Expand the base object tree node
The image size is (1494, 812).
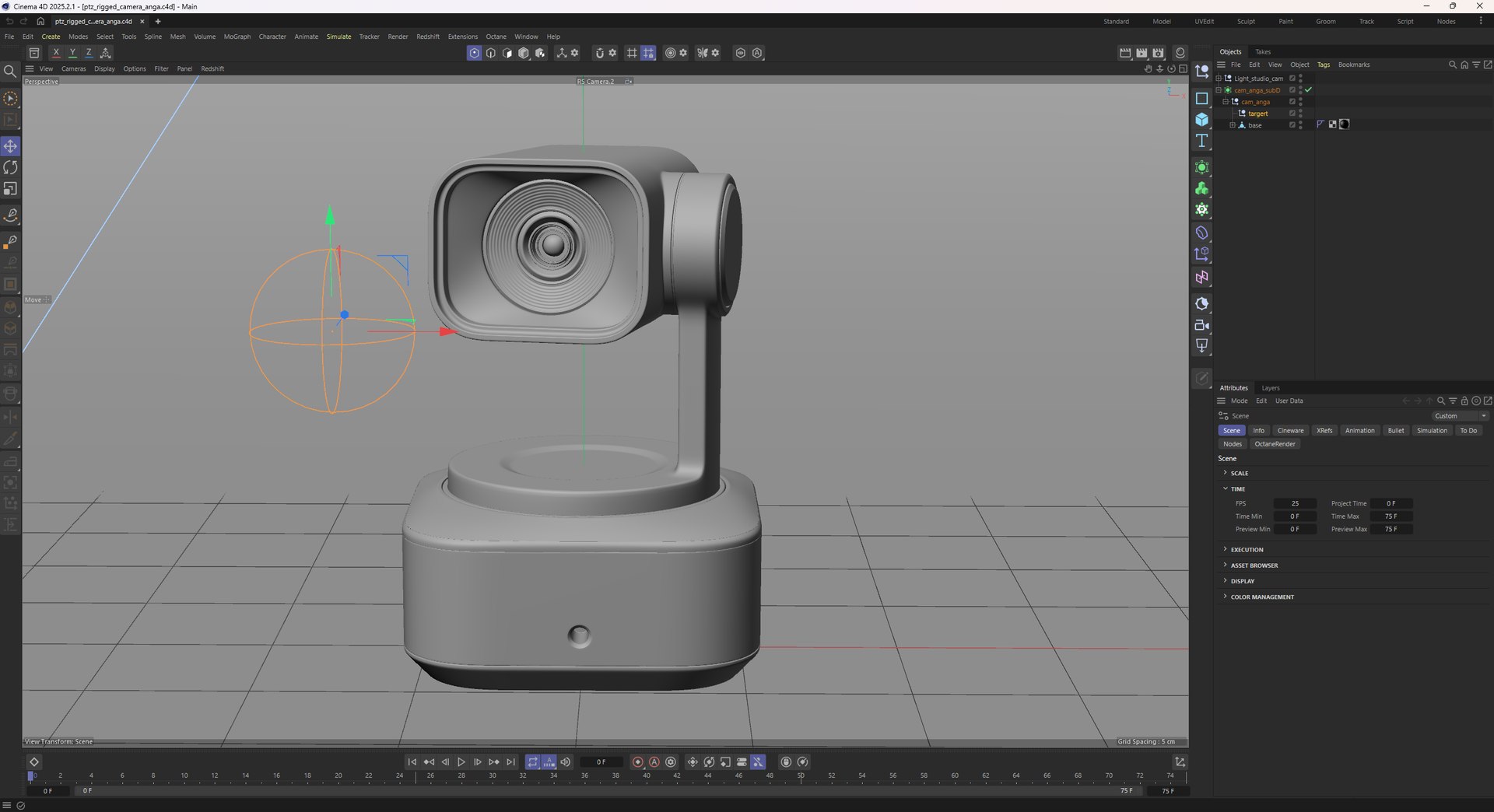click(x=1233, y=125)
